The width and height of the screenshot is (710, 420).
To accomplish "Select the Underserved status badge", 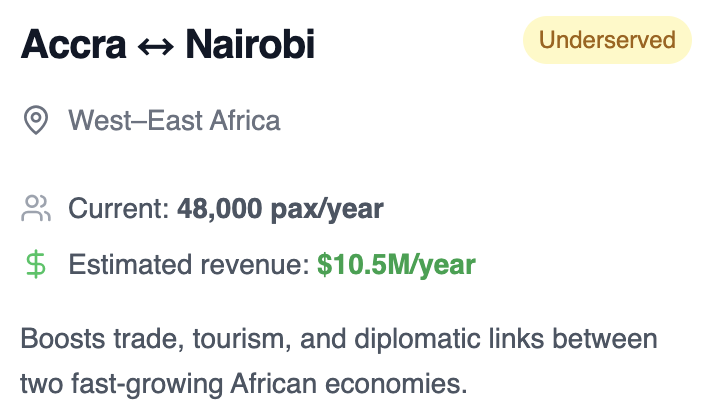I will (607, 40).
